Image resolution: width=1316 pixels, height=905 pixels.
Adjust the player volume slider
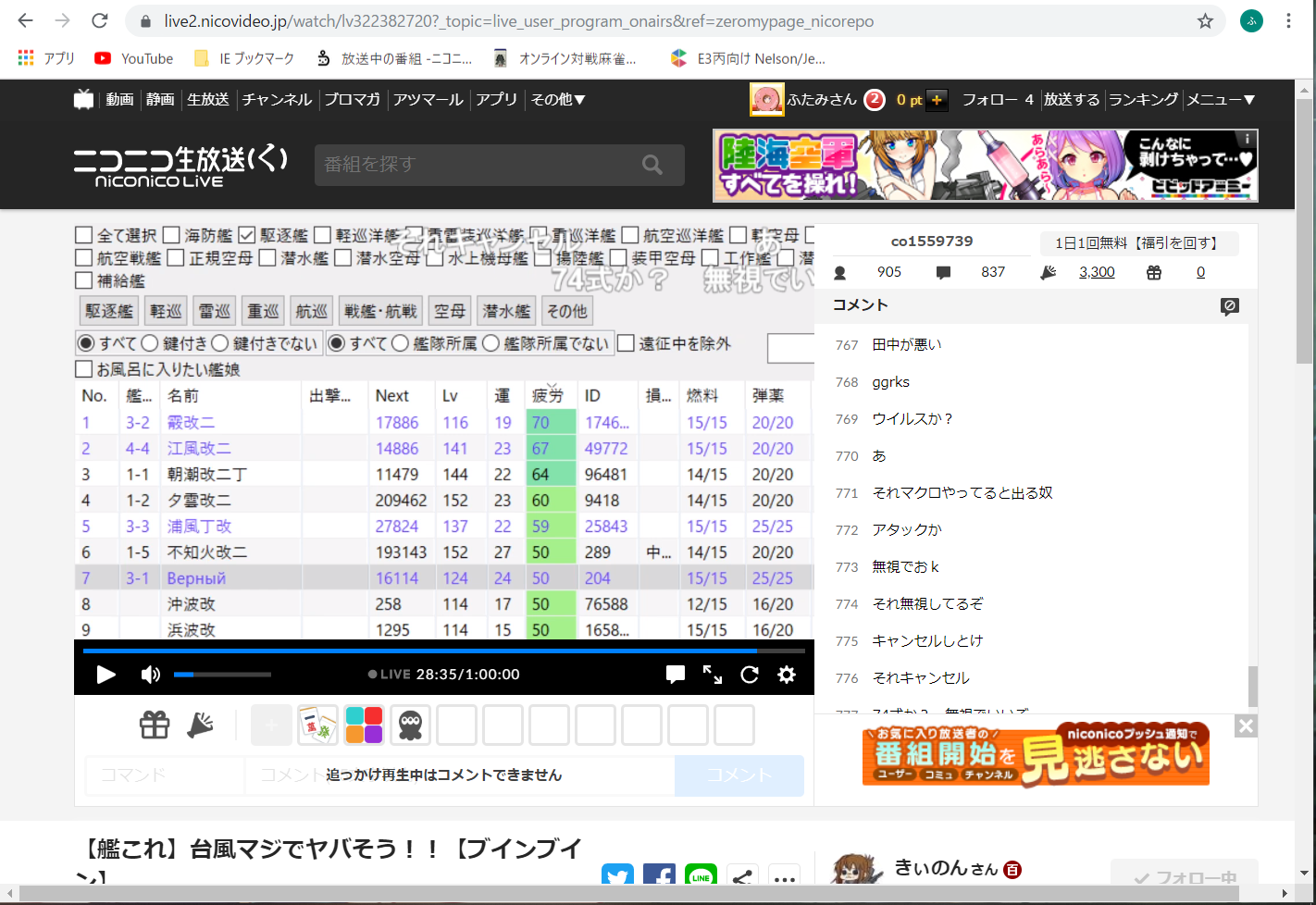click(222, 675)
